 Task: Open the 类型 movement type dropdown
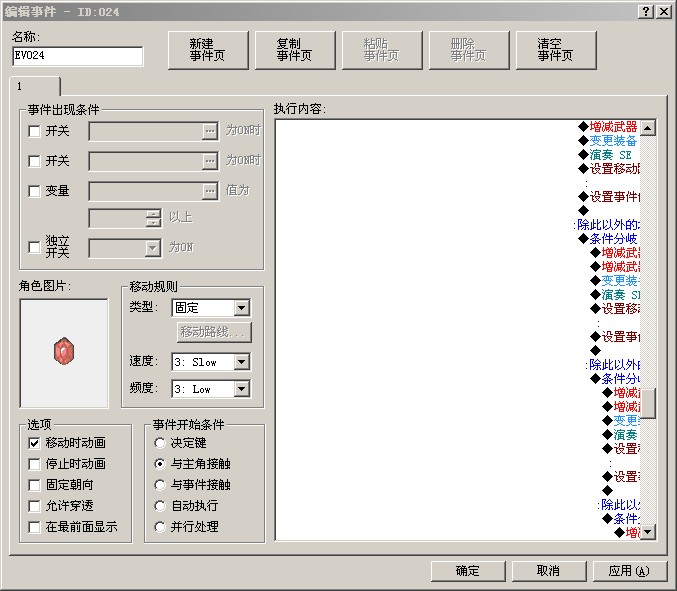242,308
